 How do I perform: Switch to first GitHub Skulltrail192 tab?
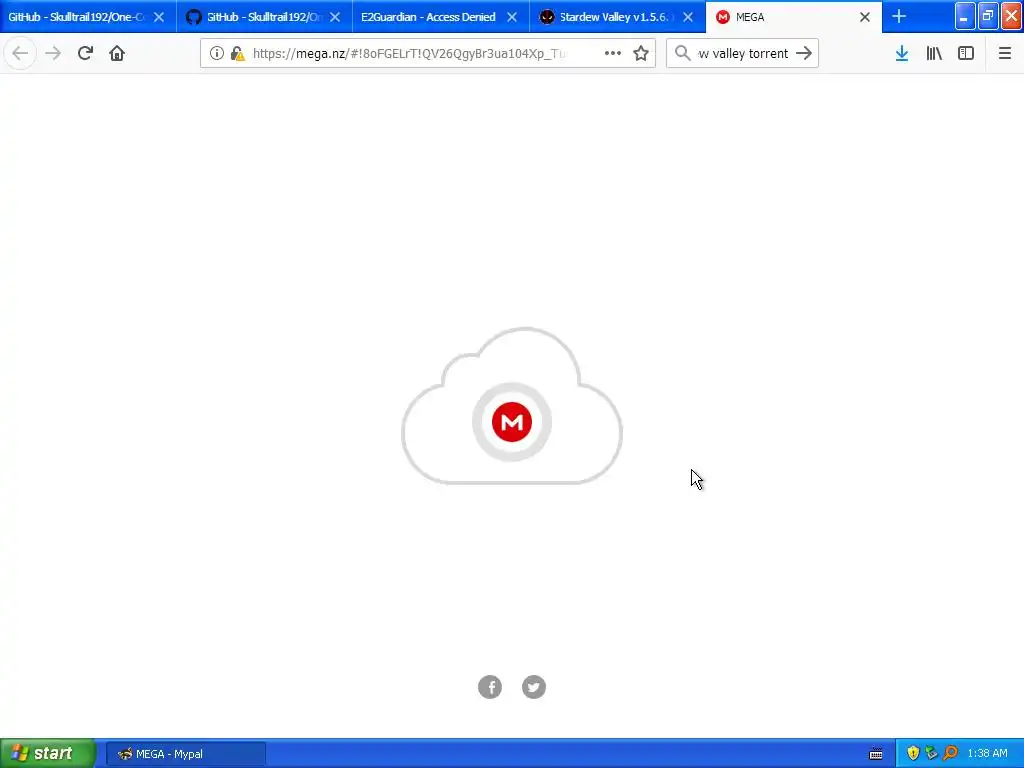coord(76,17)
